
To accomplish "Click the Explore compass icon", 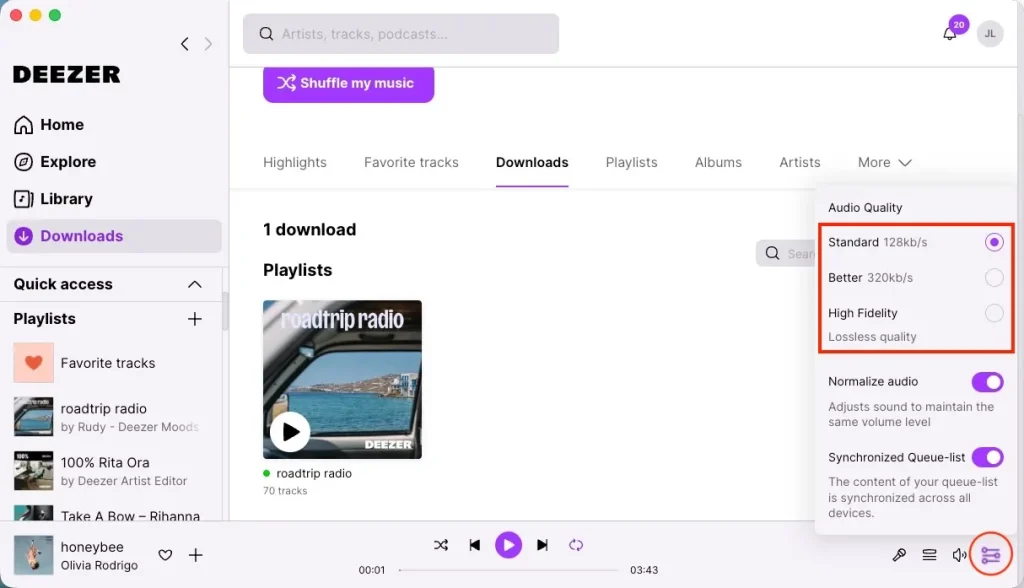I will [24, 162].
